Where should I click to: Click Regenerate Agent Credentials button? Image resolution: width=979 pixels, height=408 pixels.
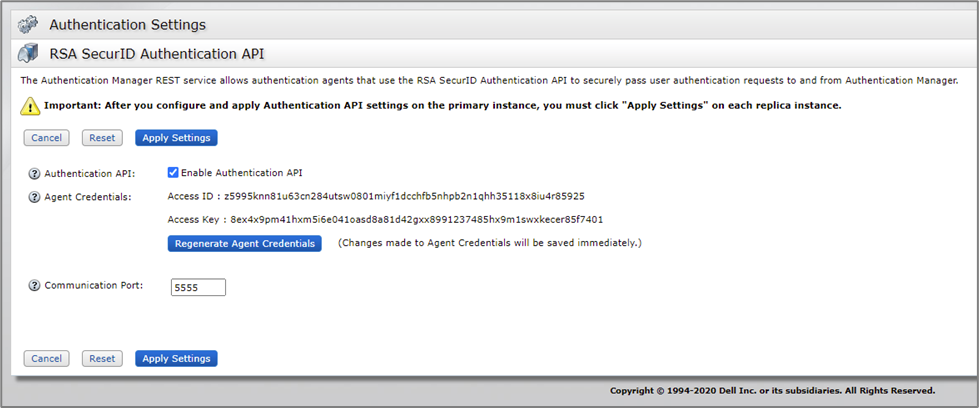[x=245, y=243]
